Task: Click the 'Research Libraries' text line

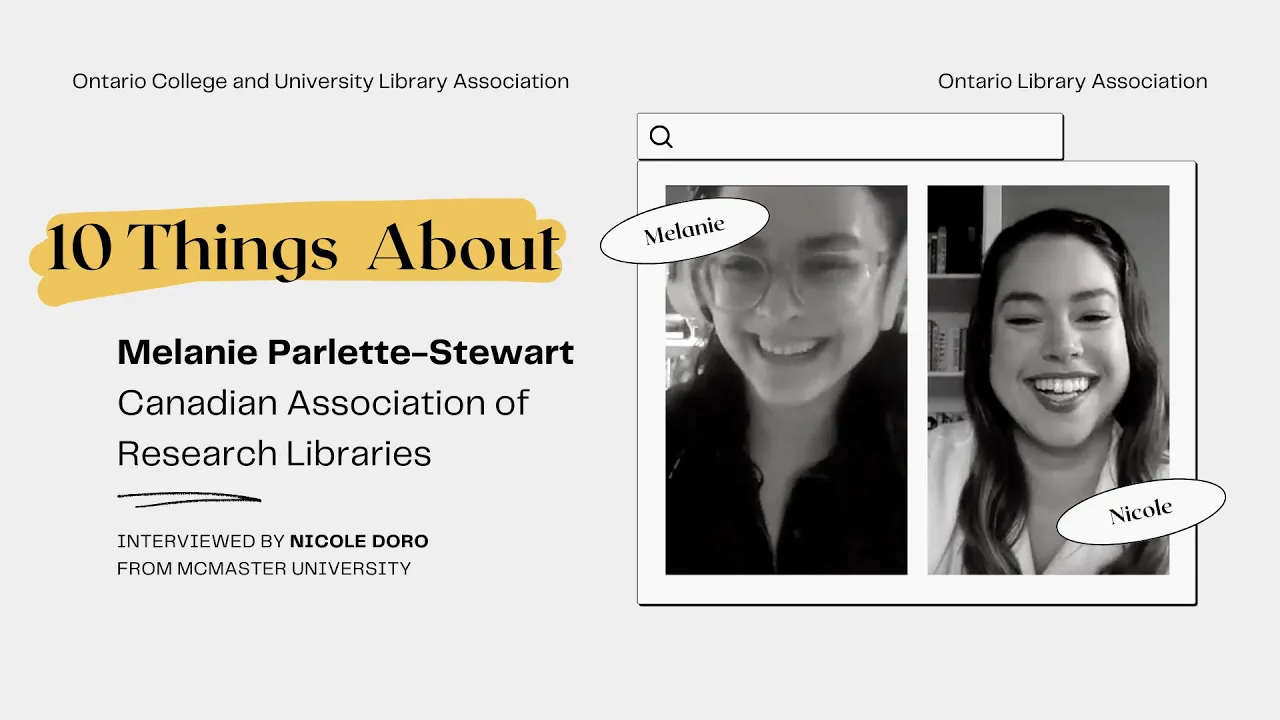Action: click(274, 453)
